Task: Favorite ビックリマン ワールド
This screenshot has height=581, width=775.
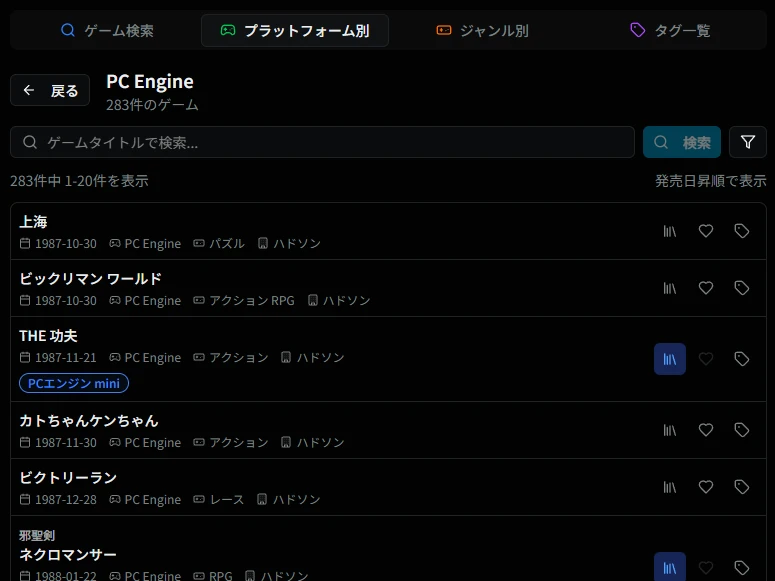Action: coord(706,288)
